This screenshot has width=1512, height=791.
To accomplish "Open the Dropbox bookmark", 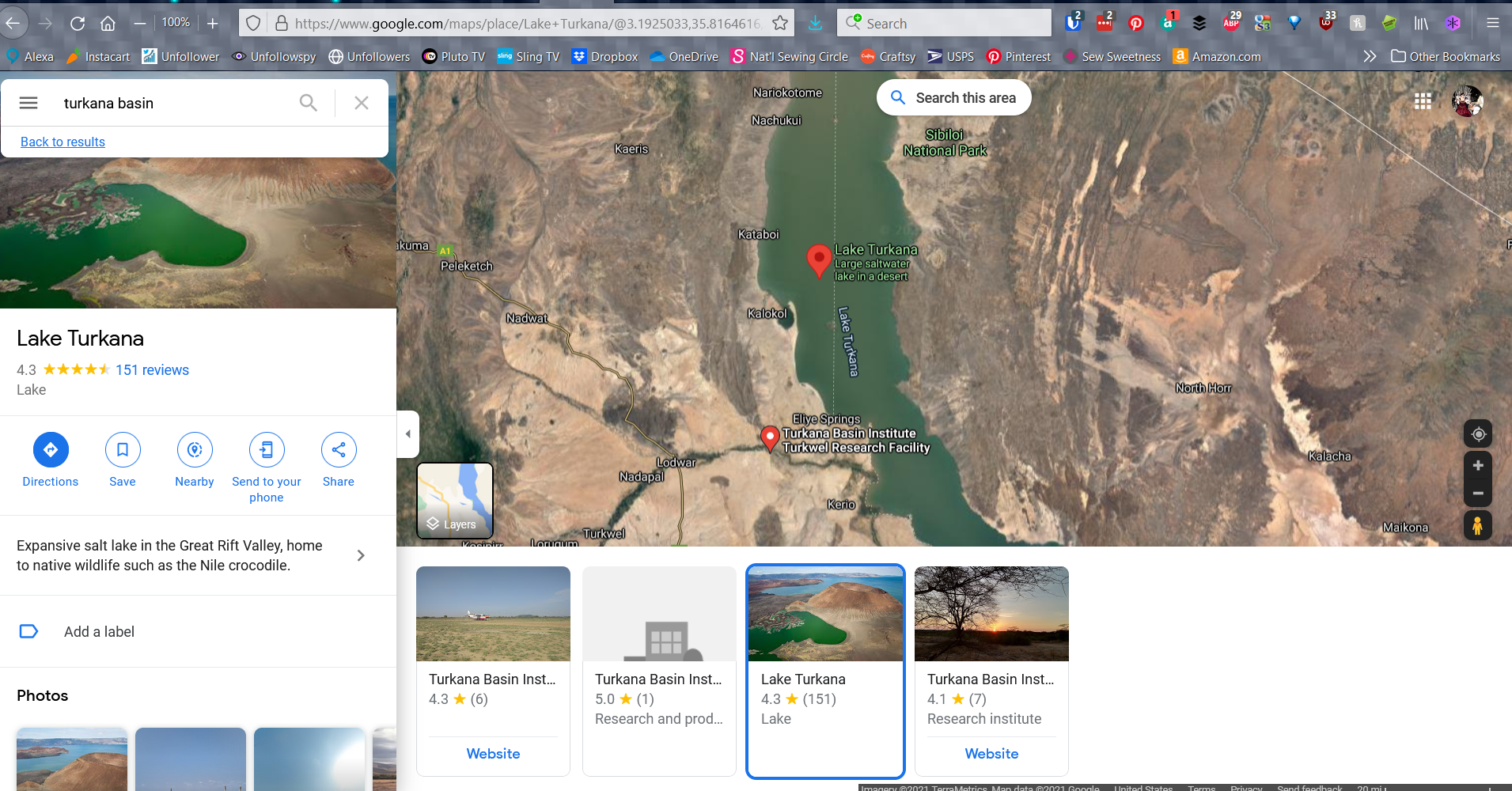I will pos(605,56).
